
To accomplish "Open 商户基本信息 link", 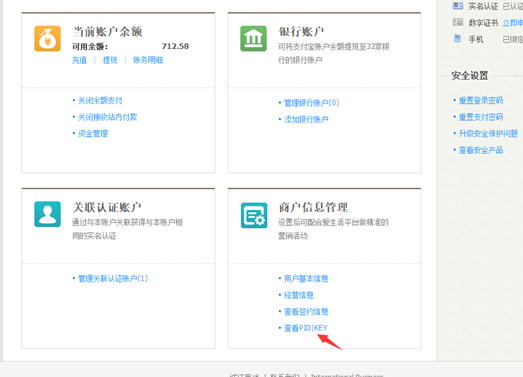I will point(306,279).
